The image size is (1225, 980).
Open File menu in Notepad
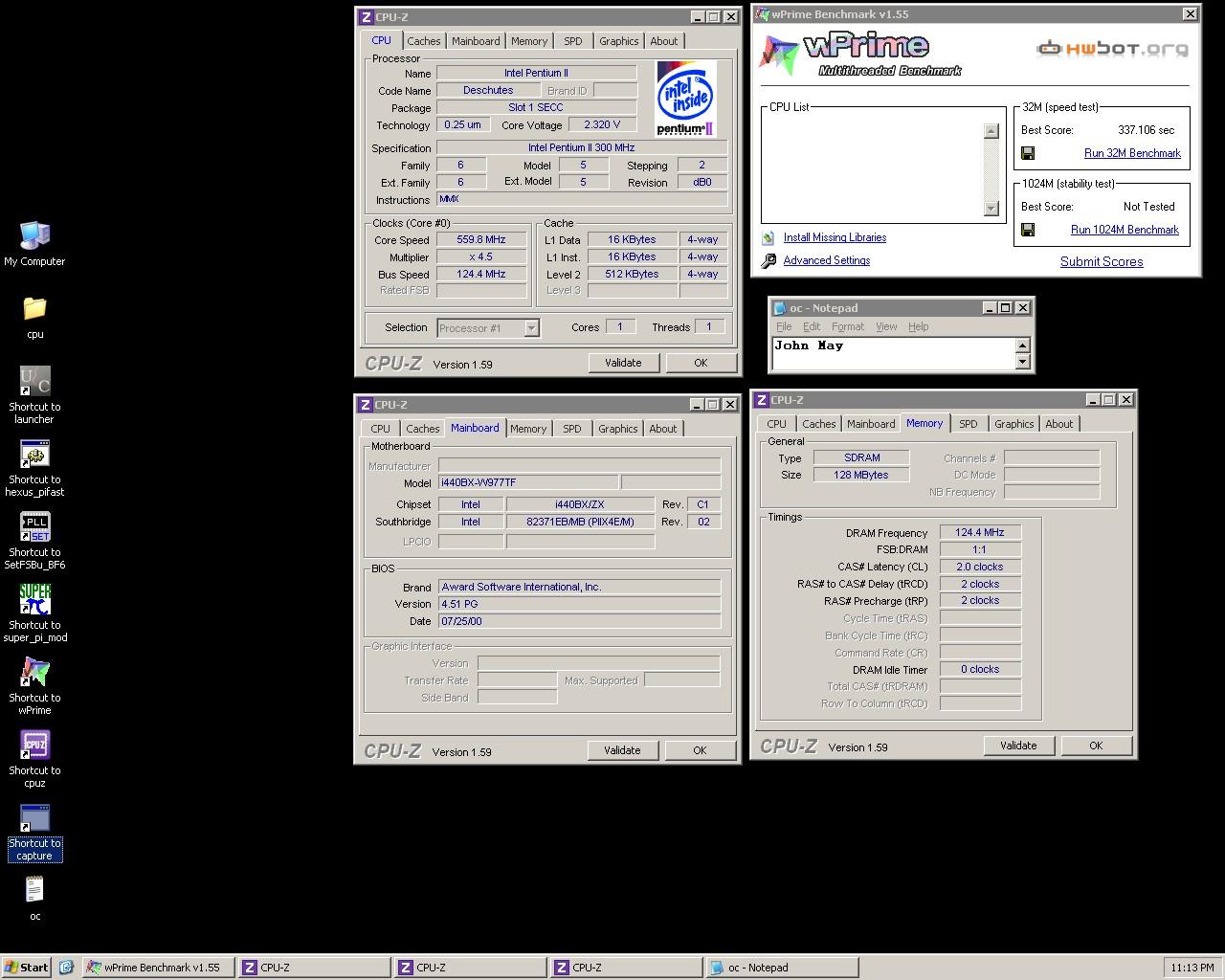click(x=784, y=326)
